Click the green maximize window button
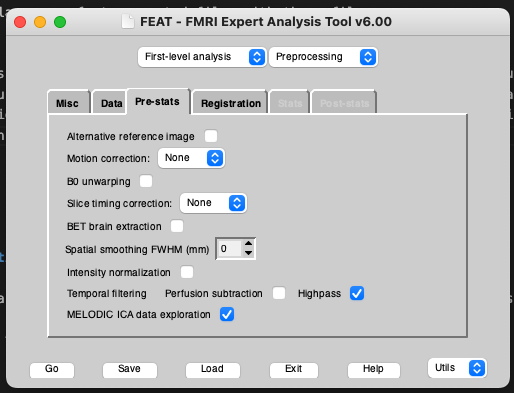The width and height of the screenshot is (514, 393). [60, 22]
